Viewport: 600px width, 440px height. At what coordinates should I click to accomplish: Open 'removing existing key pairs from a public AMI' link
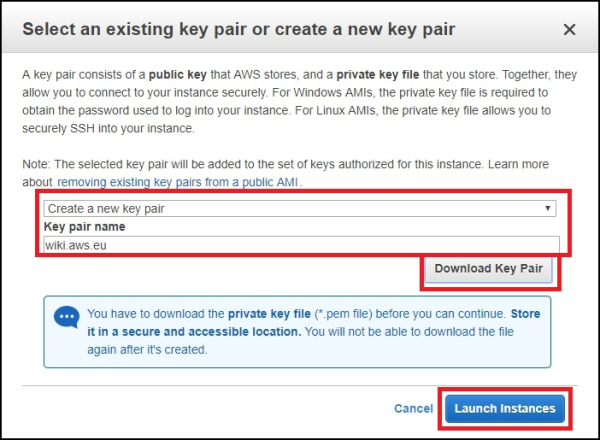pyautogui.click(x=178, y=182)
